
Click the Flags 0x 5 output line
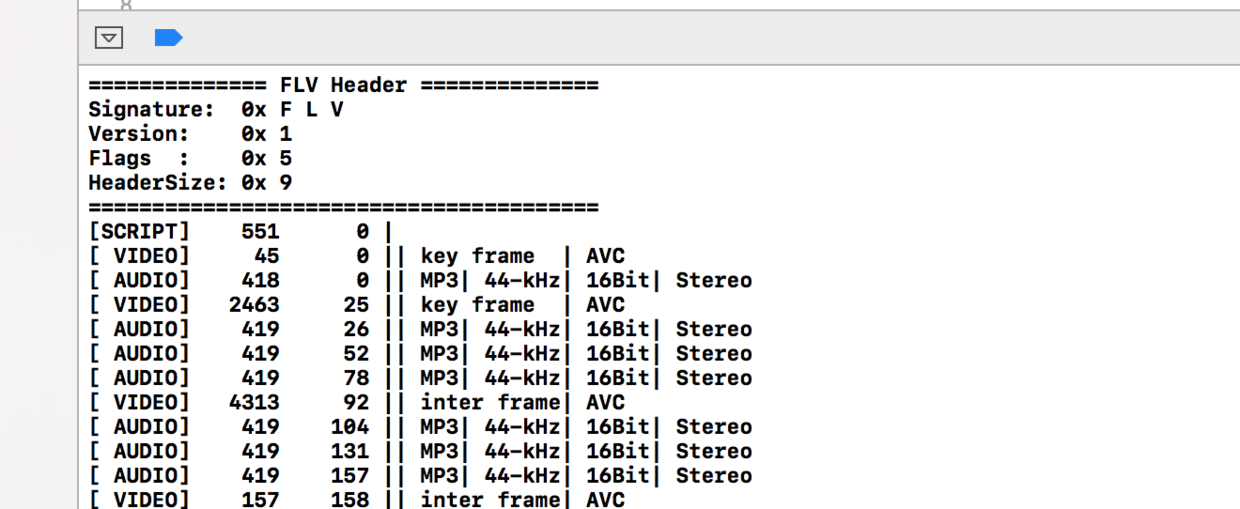(x=190, y=158)
